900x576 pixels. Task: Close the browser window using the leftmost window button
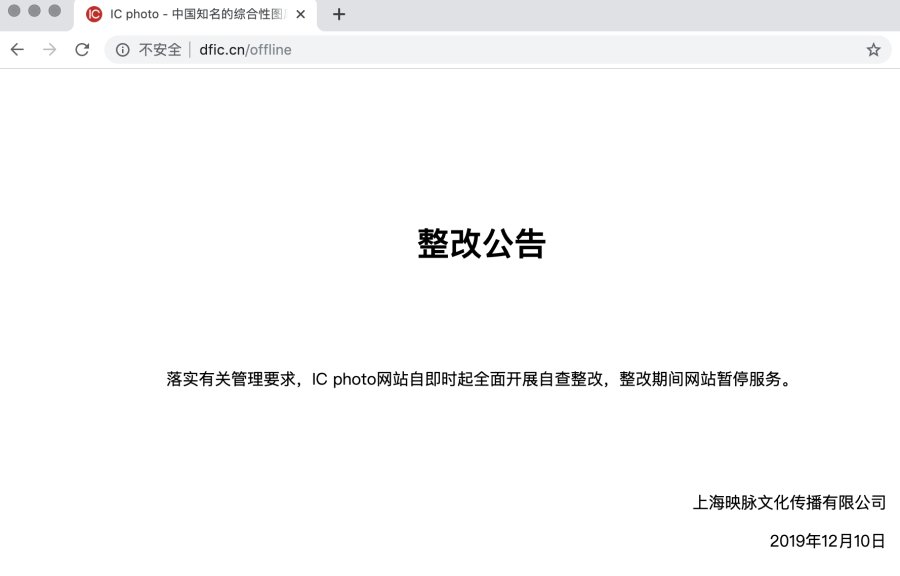[14, 11]
